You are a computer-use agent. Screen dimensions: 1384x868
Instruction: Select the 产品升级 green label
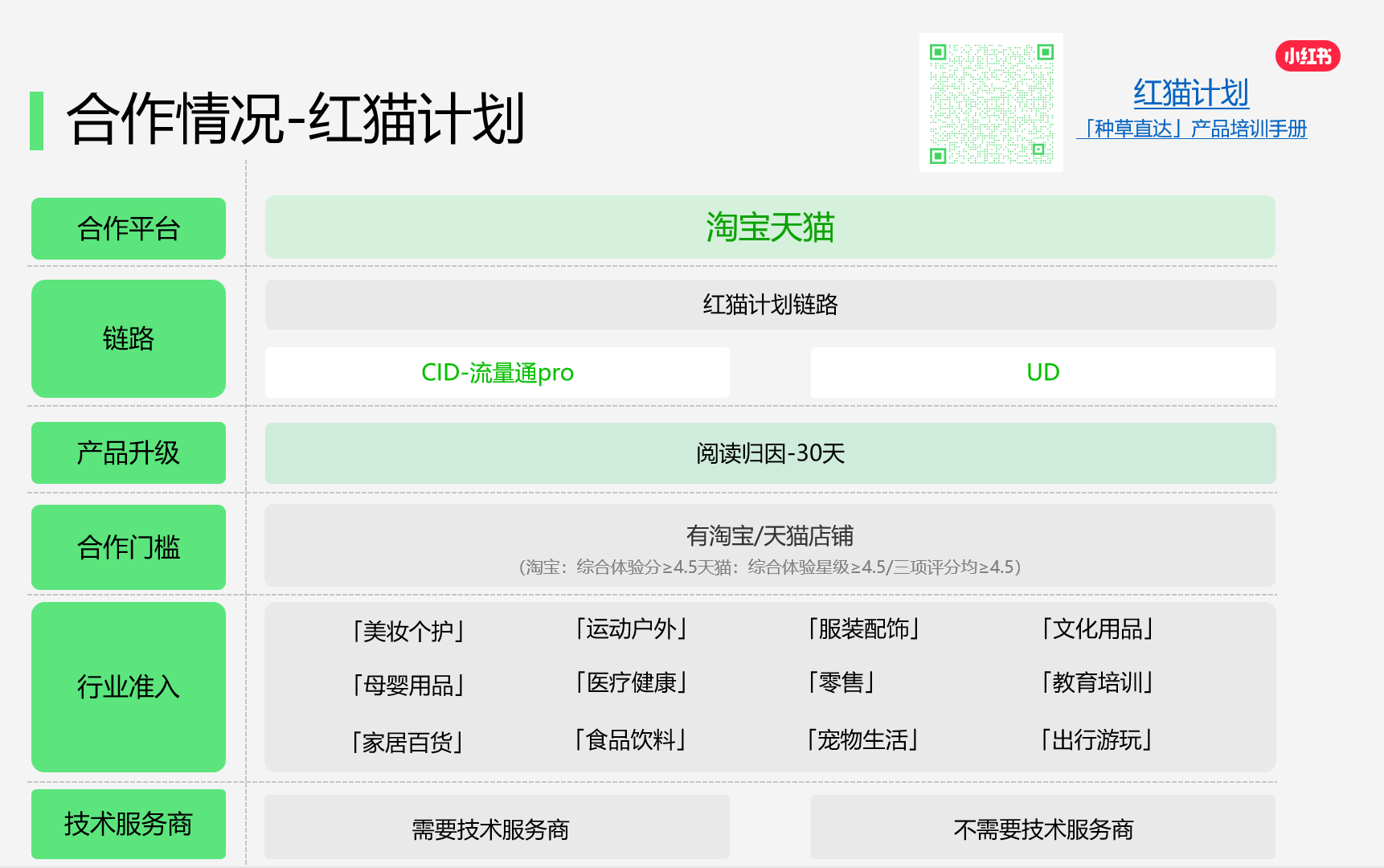click(x=129, y=453)
